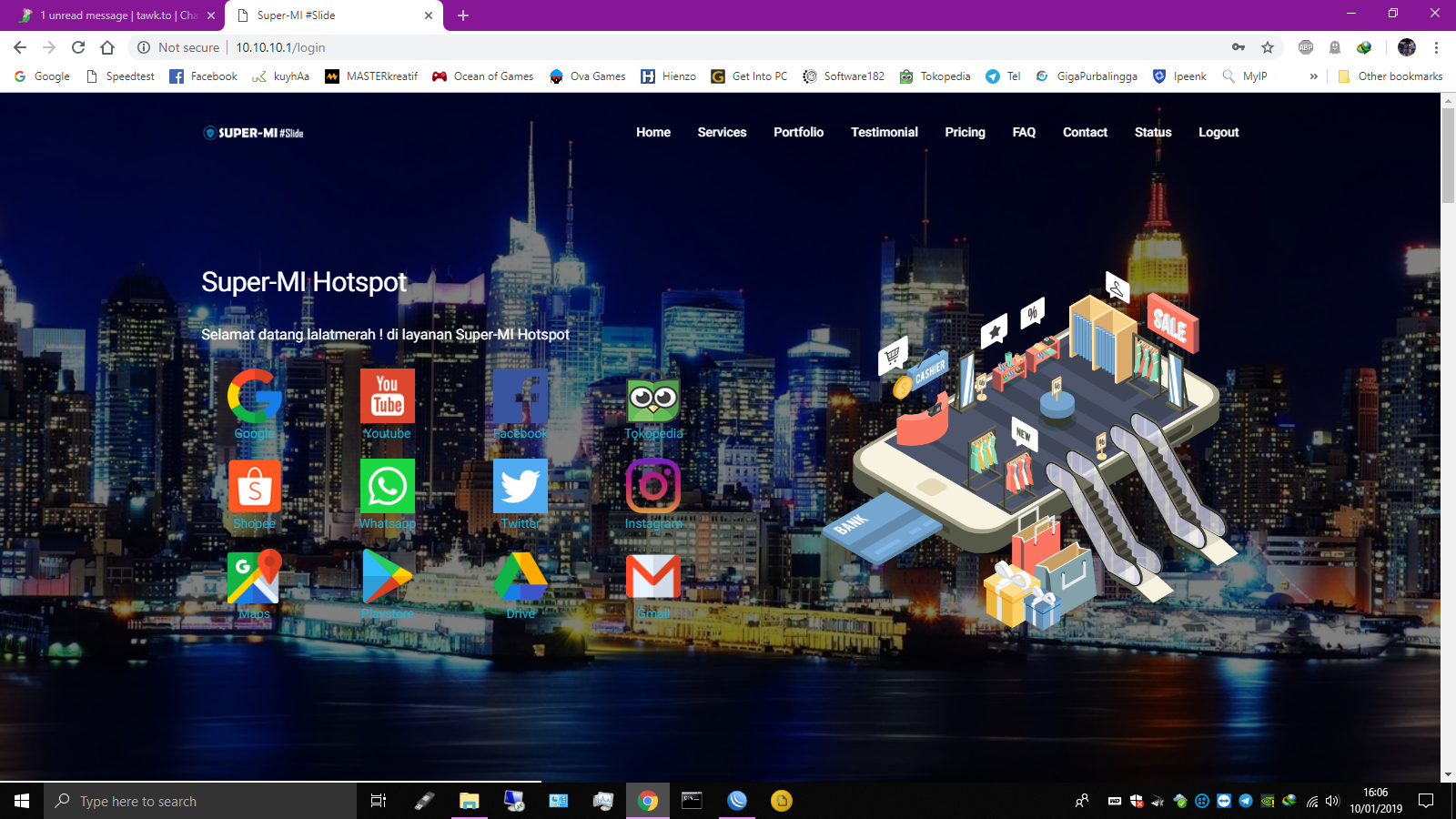
Task: Click the SUPER-MI #Slide logo
Action: point(254,133)
